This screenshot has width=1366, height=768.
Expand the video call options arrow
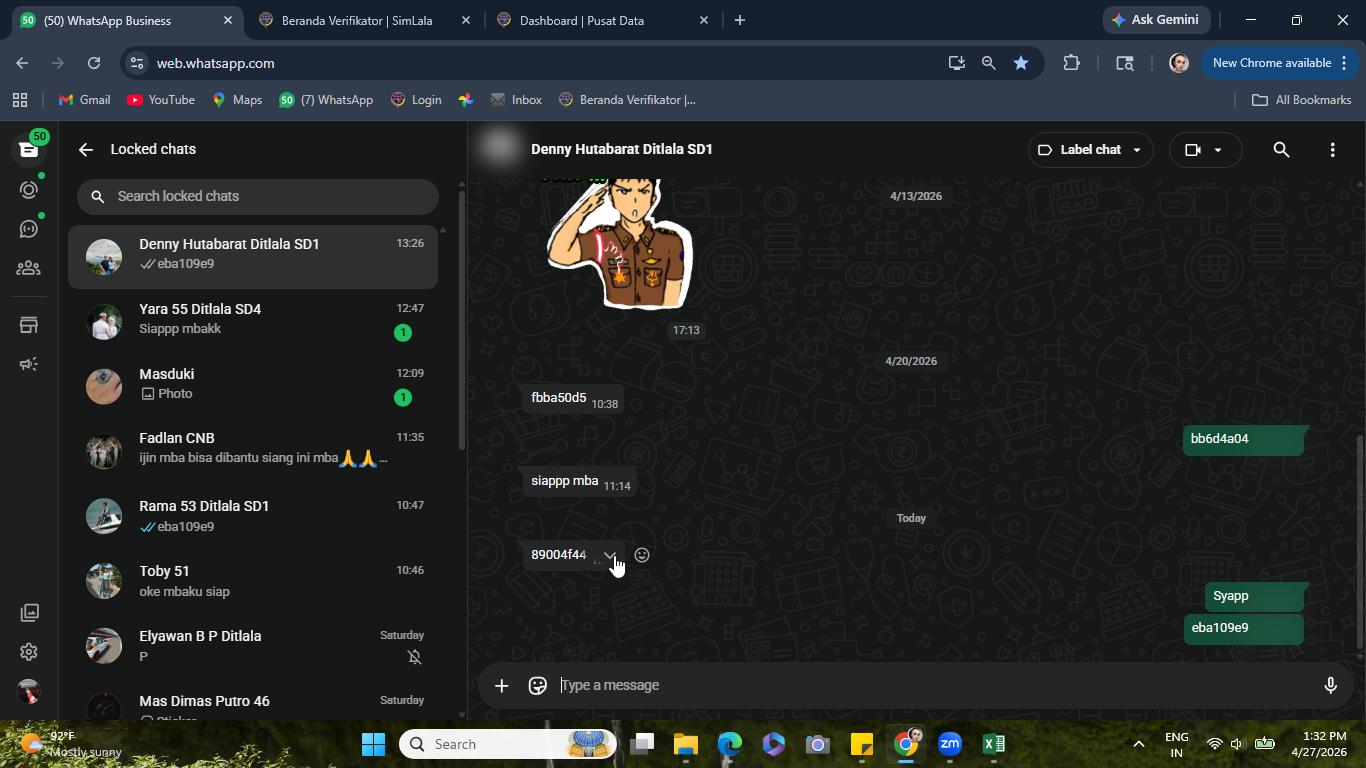coord(1218,149)
